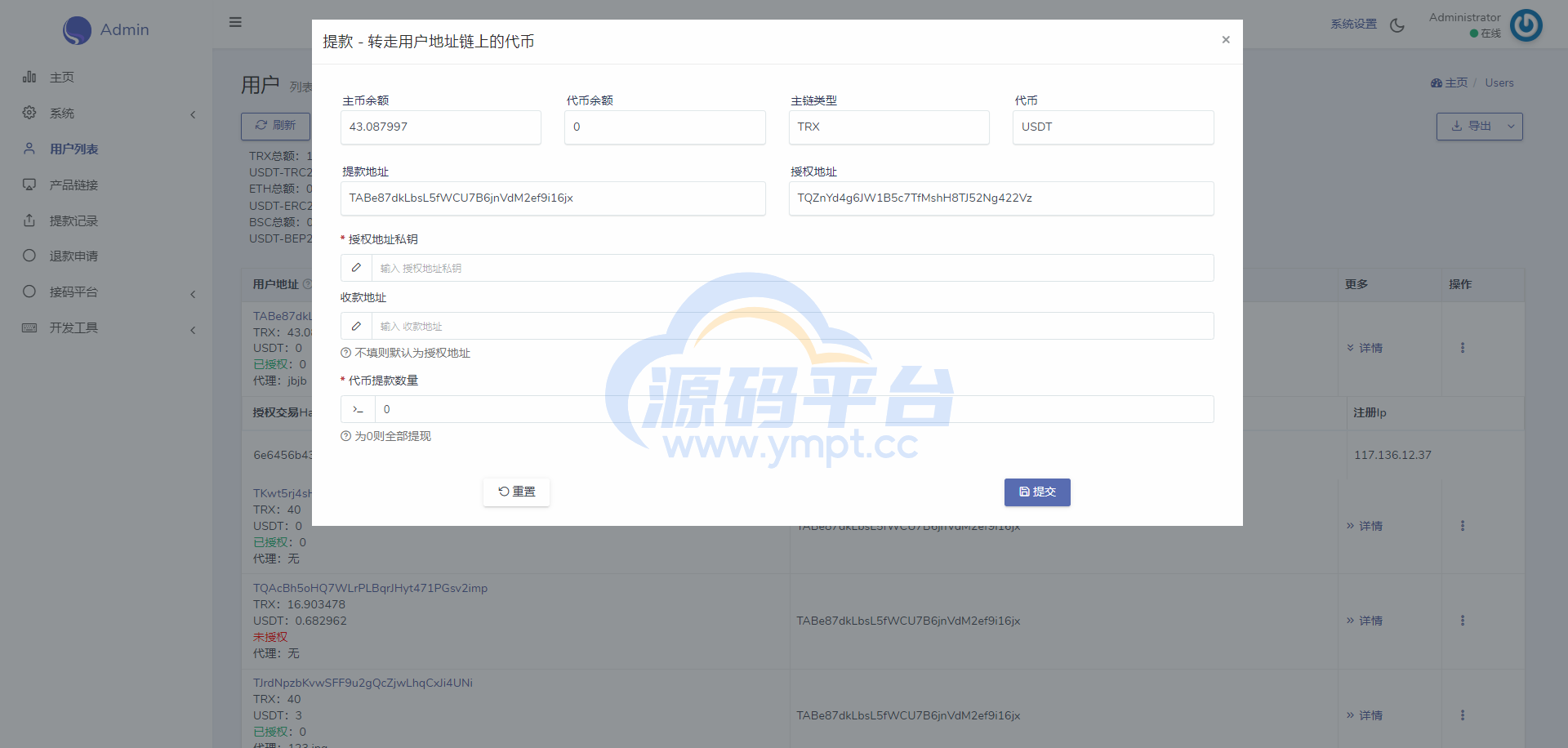Click user address TQAcBh5oHQ7WLrPLBqrJHyt471PGsv2imp
This screenshot has height=748, width=1568.
(370, 588)
